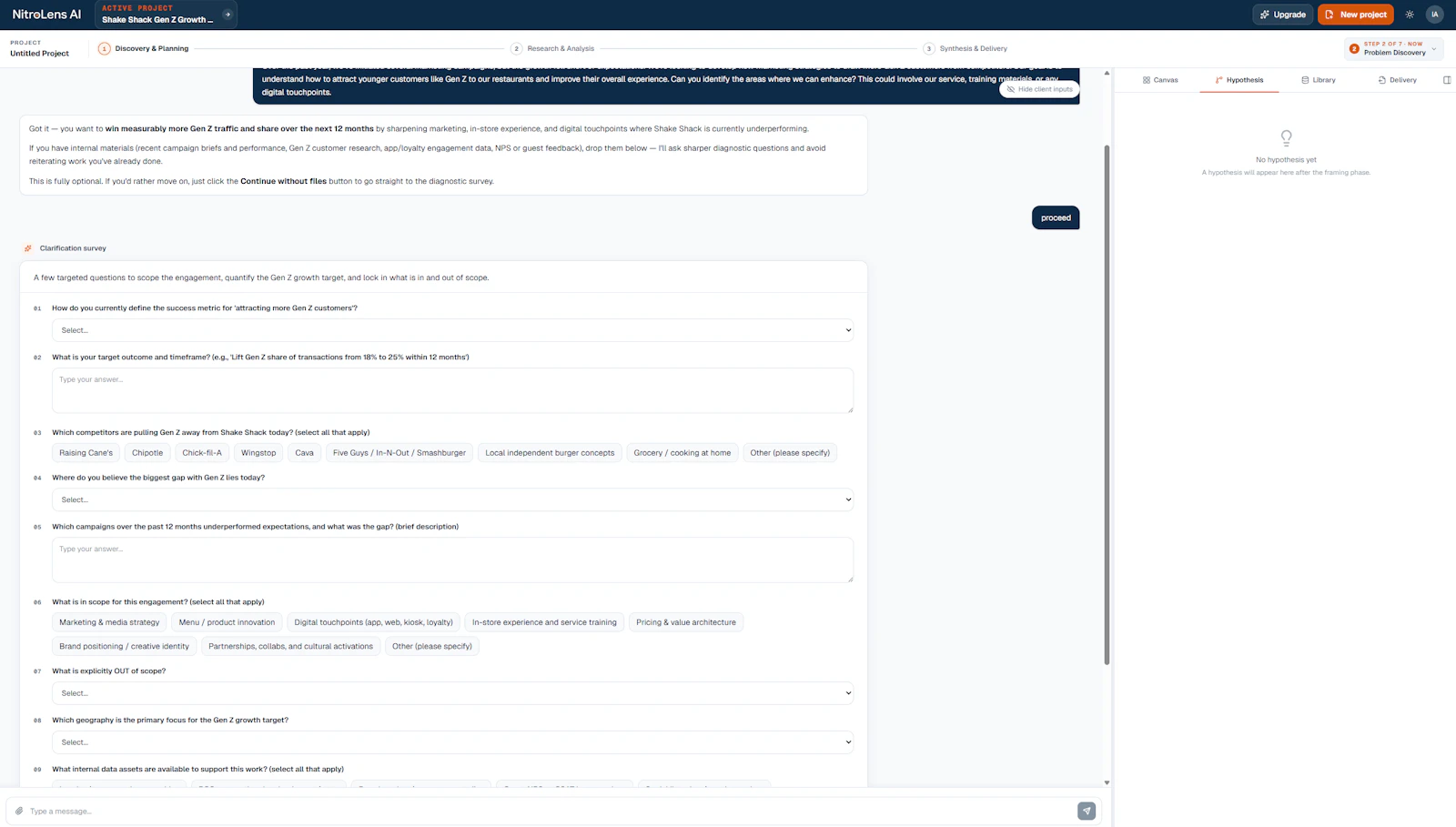1456x827 pixels.
Task: Toggle Grocery / cooking at home chip
Action: (x=682, y=453)
